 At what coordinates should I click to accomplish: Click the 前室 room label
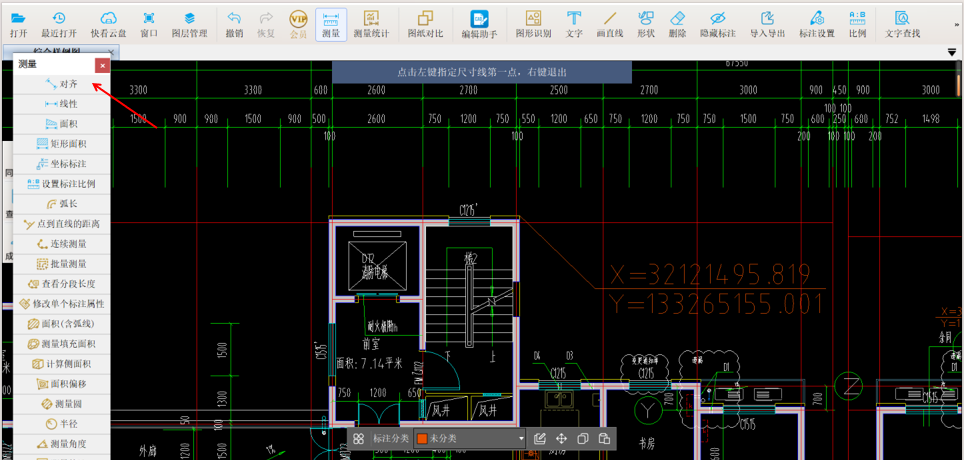click(371, 344)
